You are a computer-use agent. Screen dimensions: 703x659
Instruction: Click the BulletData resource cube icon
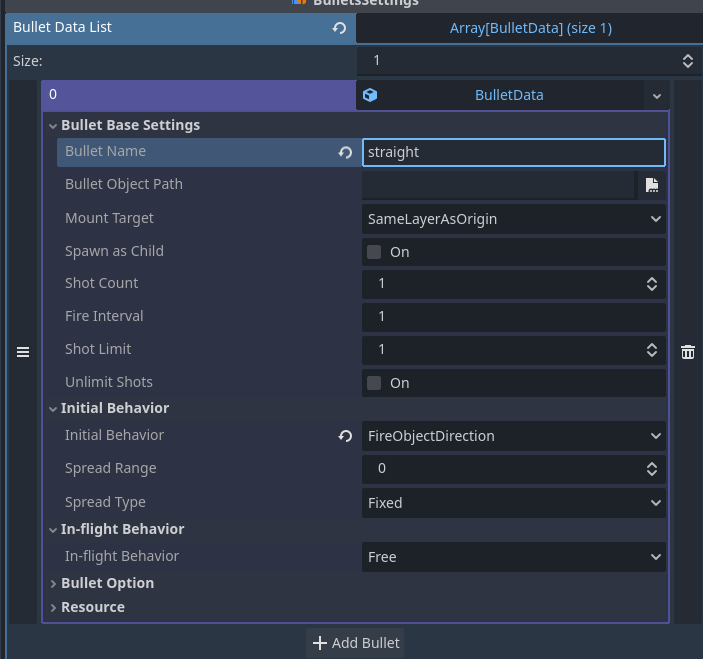coord(370,96)
